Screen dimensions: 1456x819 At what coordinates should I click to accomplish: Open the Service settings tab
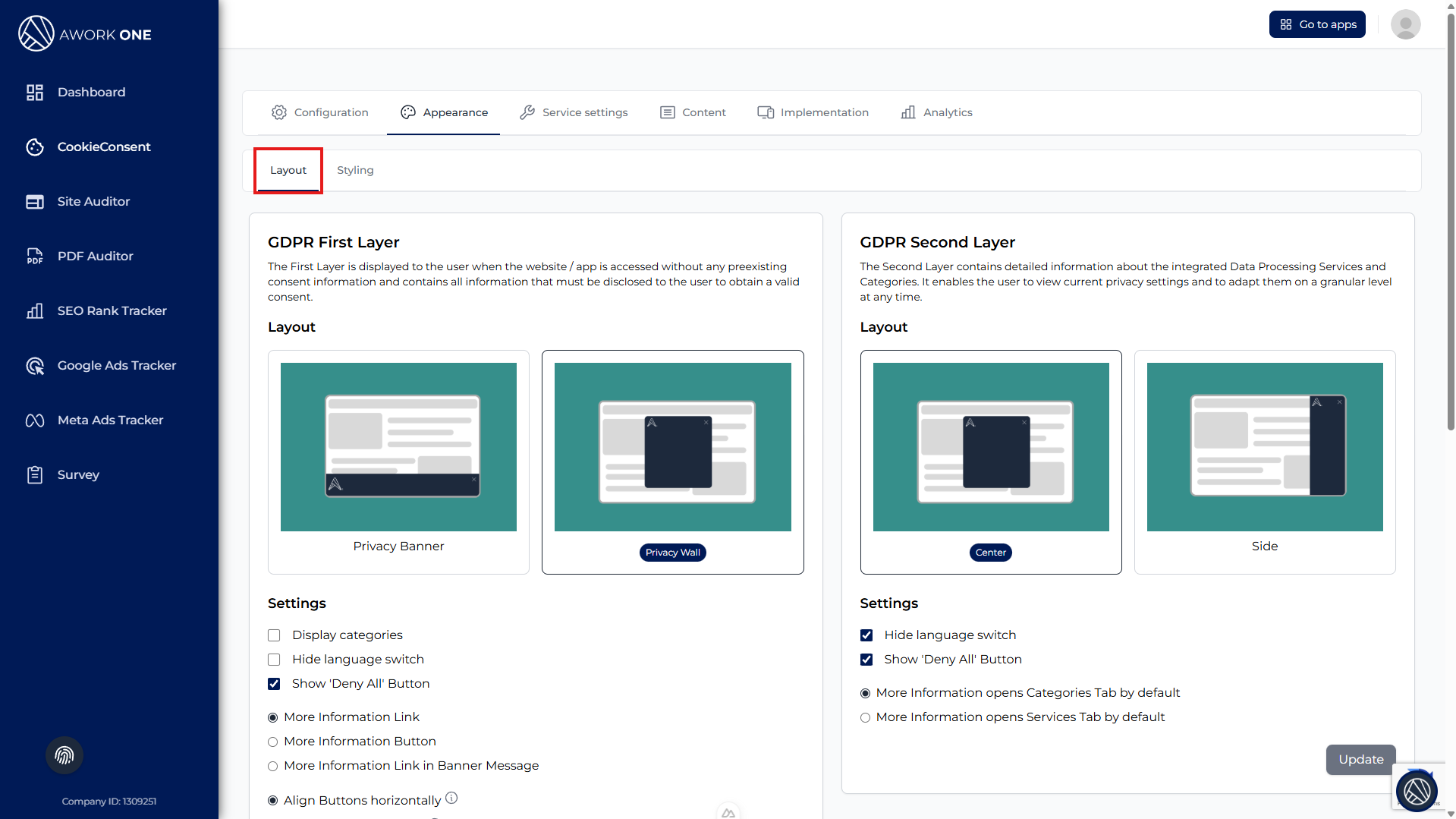click(x=574, y=112)
